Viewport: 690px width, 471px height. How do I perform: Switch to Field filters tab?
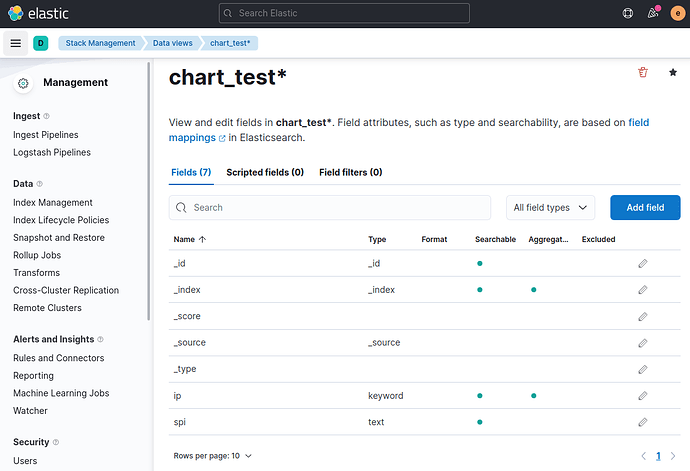[350, 172]
